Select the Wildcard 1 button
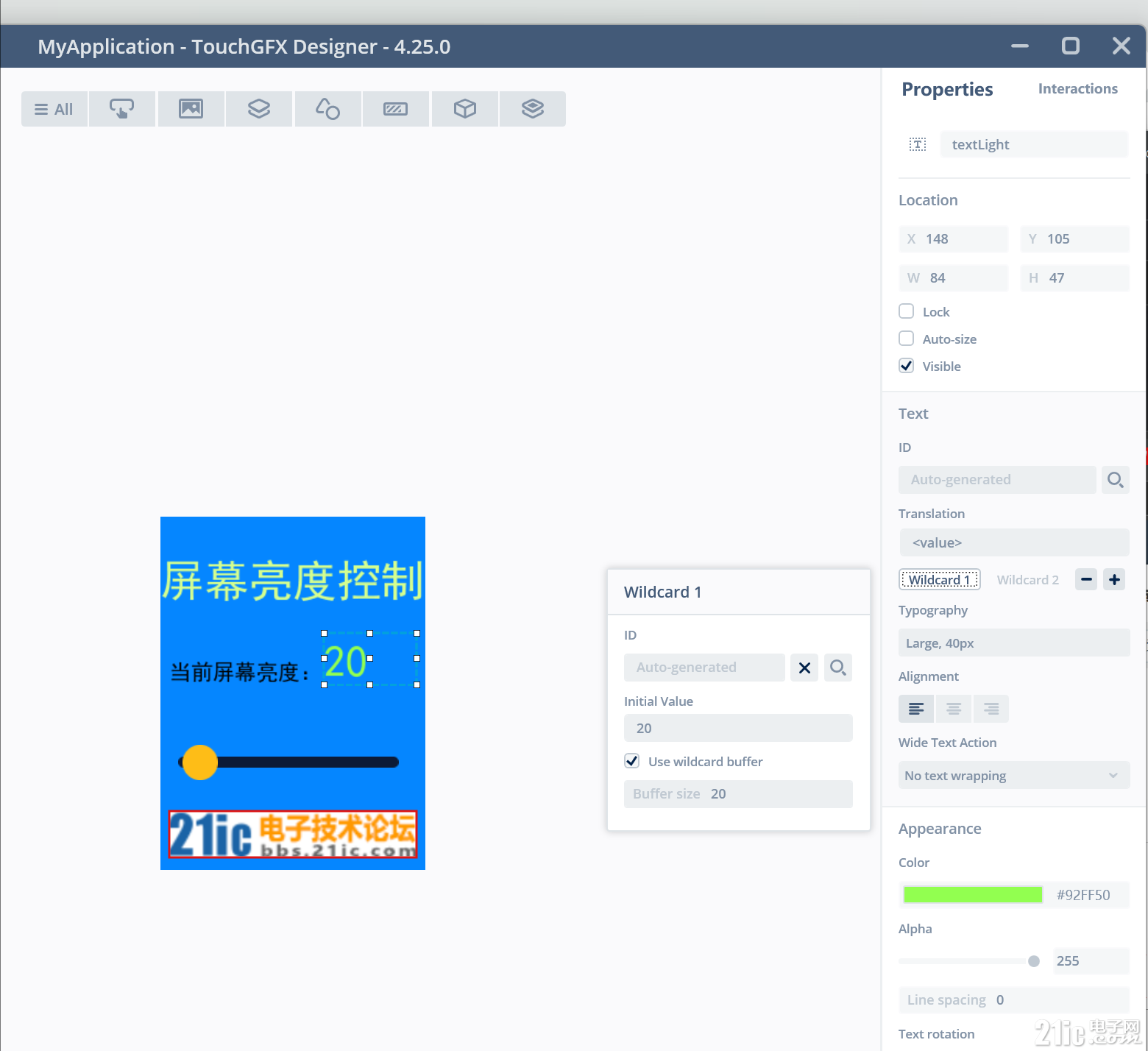 pos(940,580)
